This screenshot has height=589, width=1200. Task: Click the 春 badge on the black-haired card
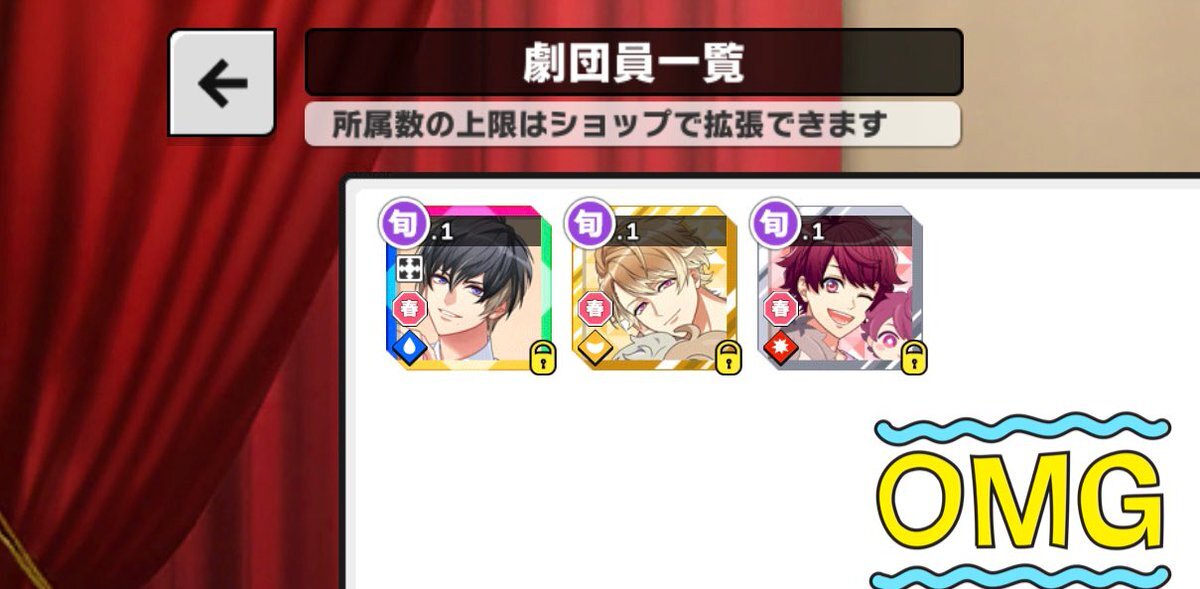click(408, 308)
